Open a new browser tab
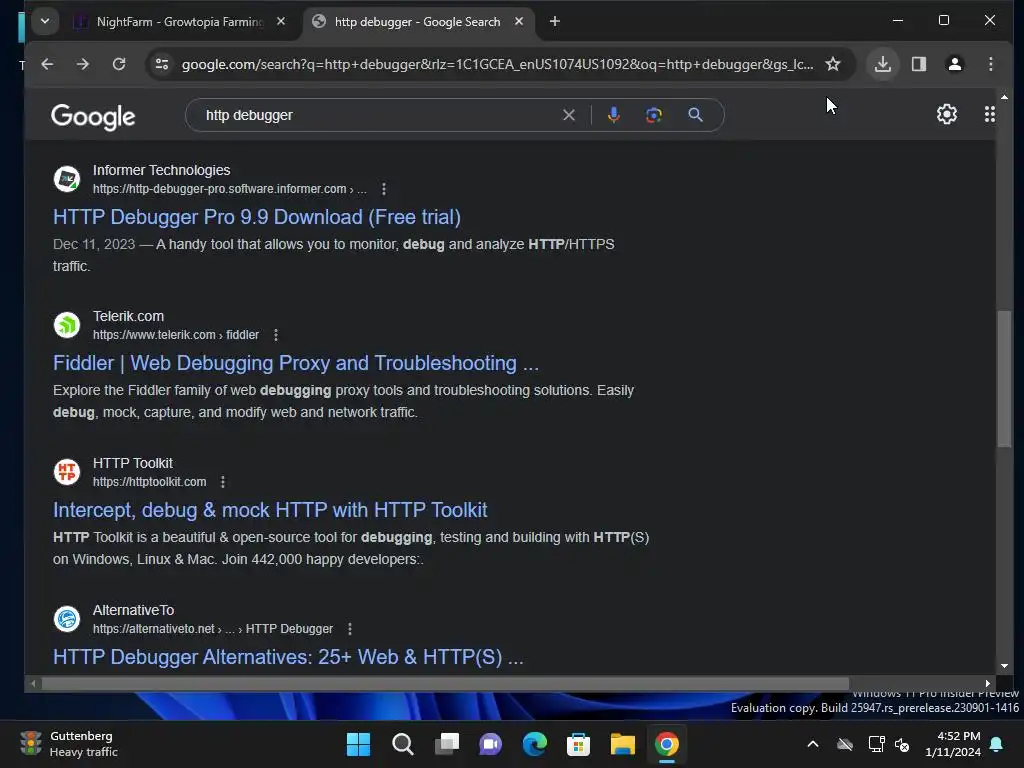Screen dimensions: 1024x768 (554, 22)
